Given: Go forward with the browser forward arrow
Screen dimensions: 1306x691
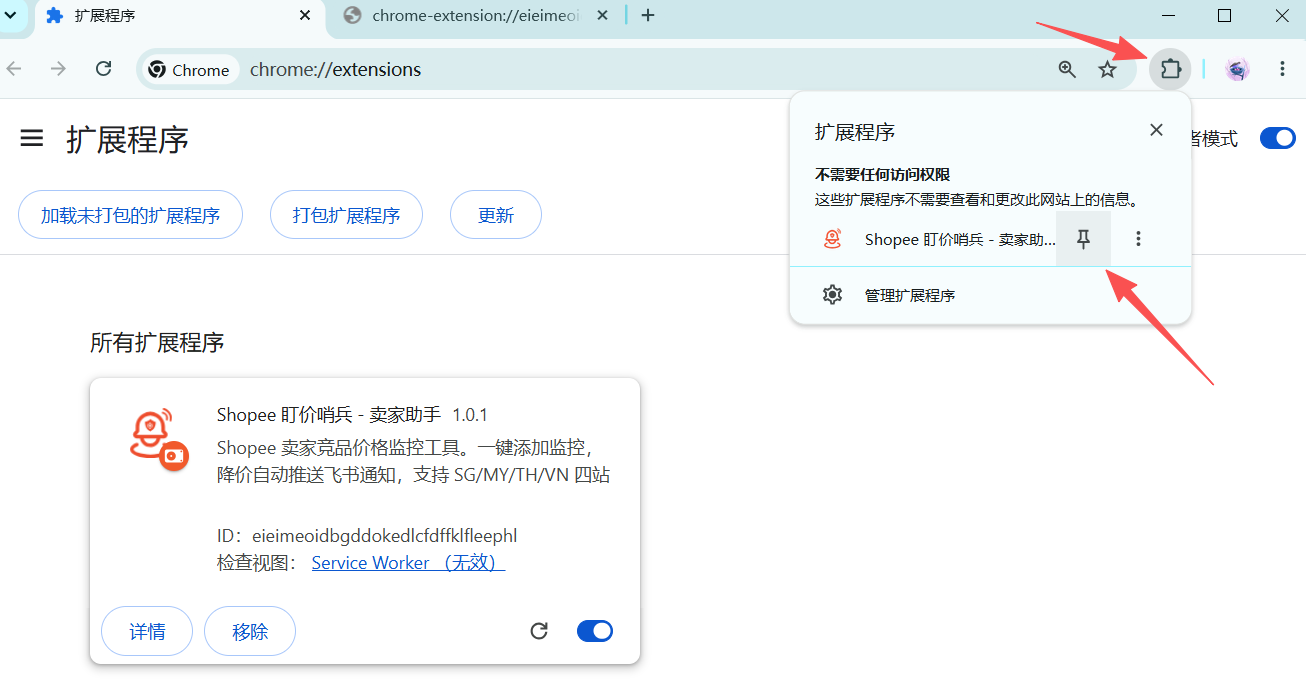Looking at the screenshot, I should tap(58, 69).
